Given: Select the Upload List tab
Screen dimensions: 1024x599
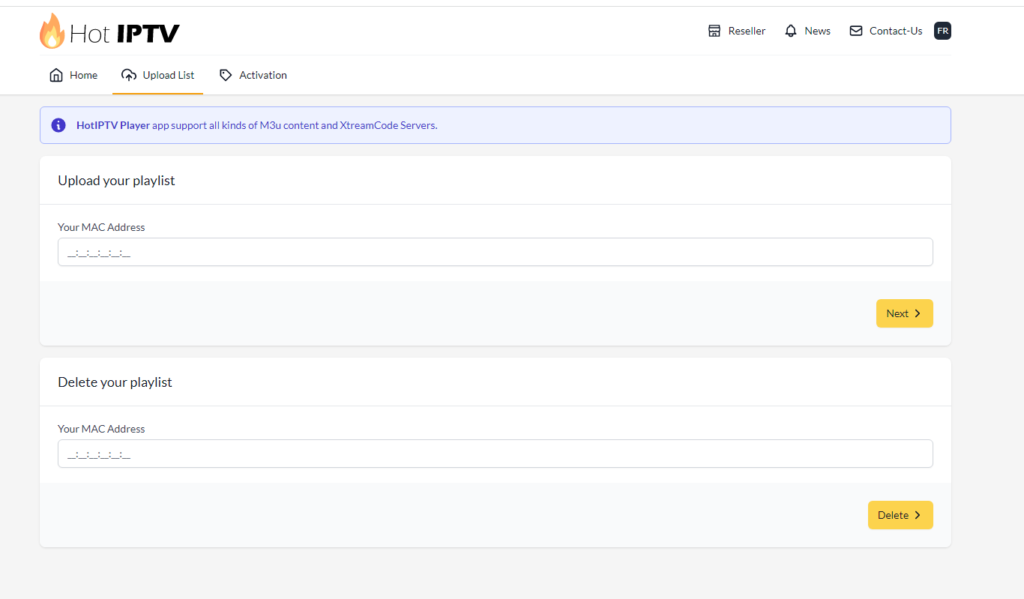Looking at the screenshot, I should pos(157,75).
